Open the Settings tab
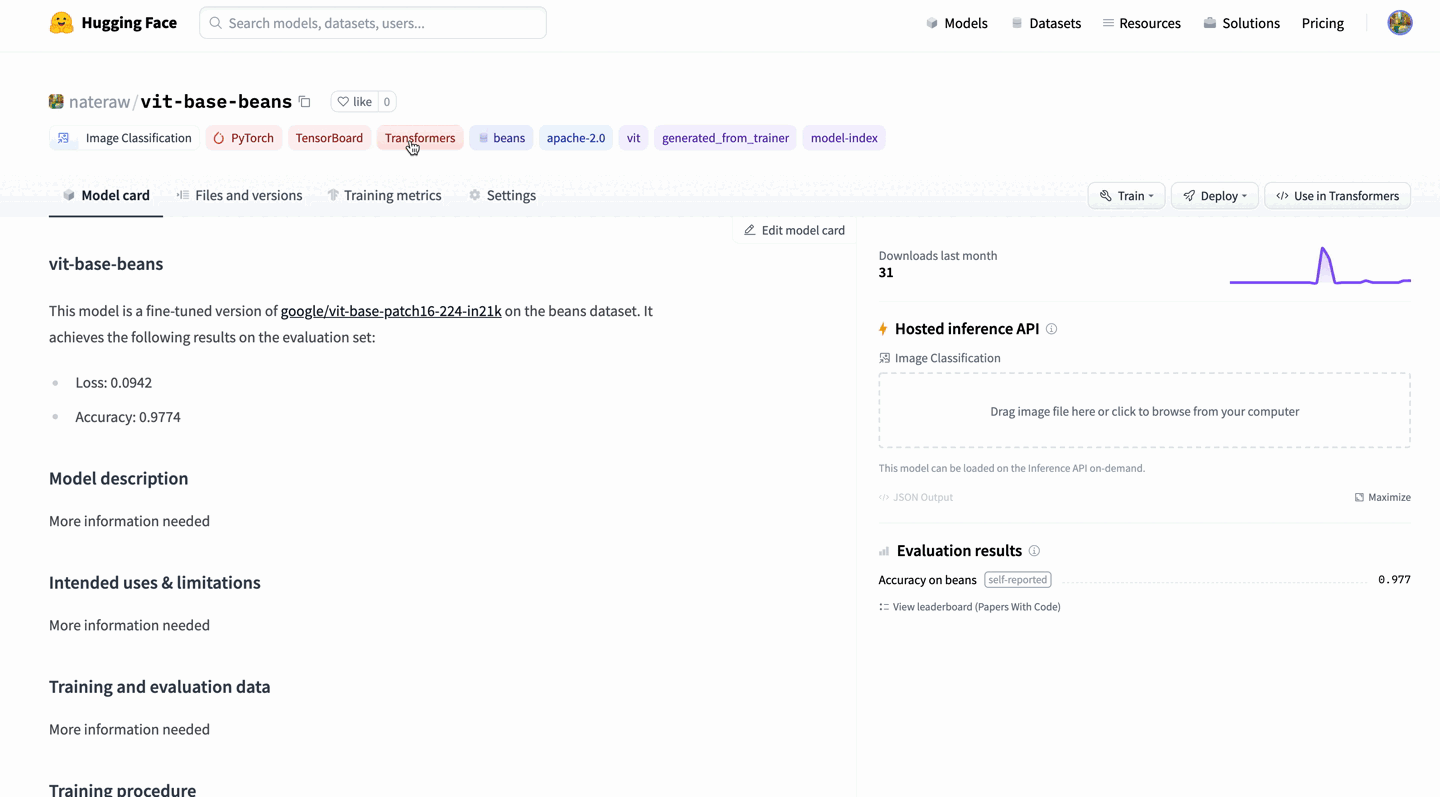Screen dimensions: 1440x797 click(503, 195)
